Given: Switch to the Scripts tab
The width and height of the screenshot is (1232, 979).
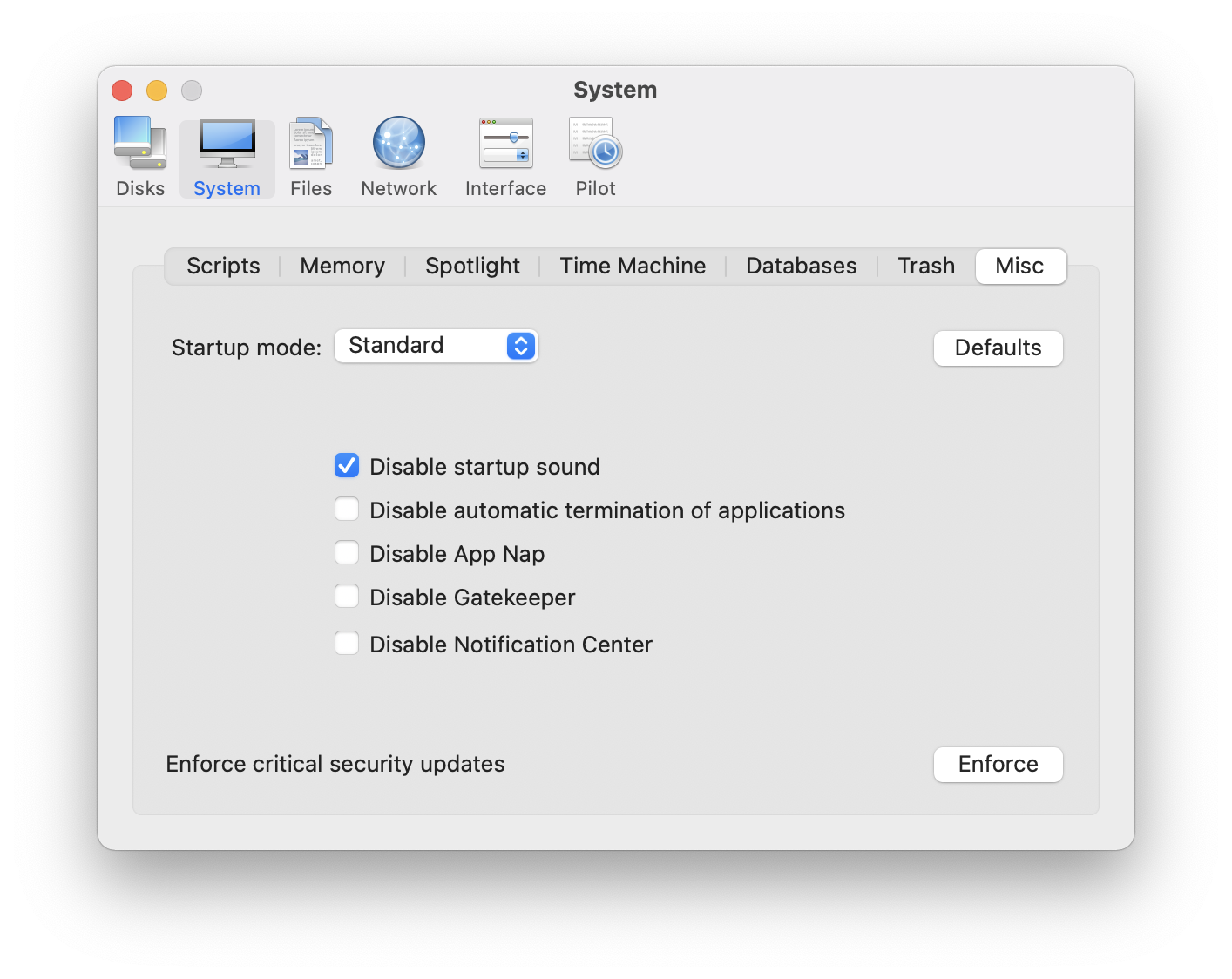Looking at the screenshot, I should (223, 267).
